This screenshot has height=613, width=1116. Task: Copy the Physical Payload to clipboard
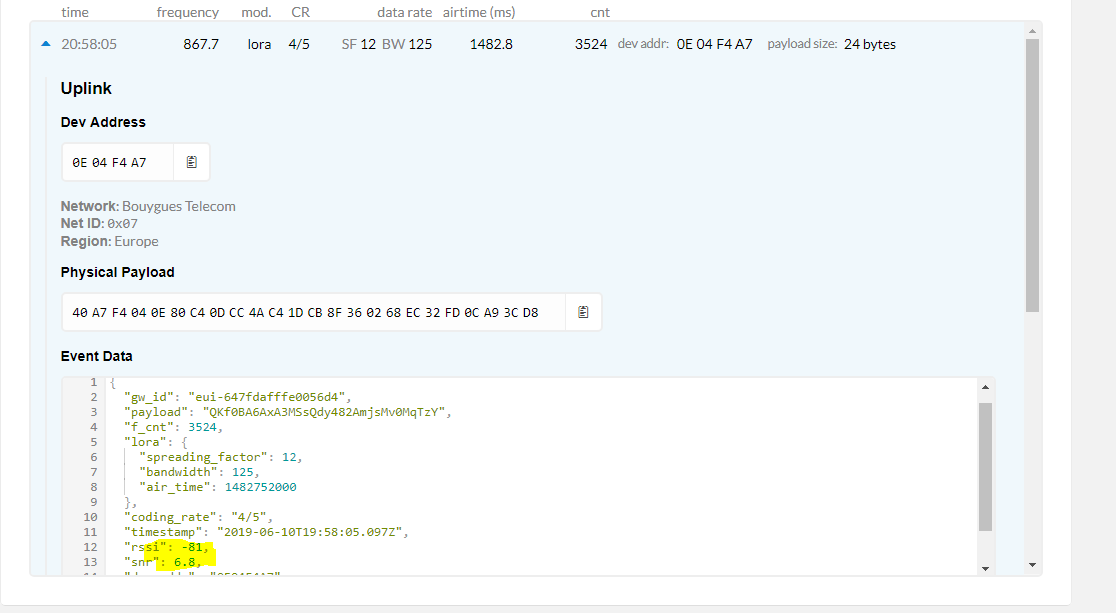(x=583, y=312)
